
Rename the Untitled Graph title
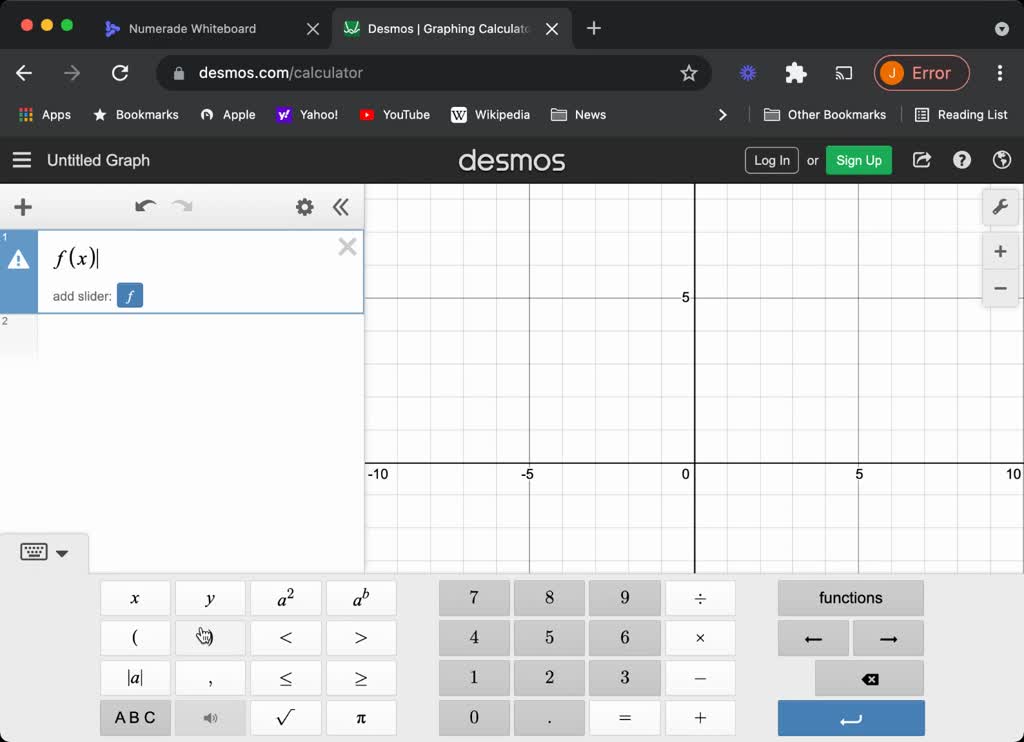pyautogui.click(x=99, y=160)
